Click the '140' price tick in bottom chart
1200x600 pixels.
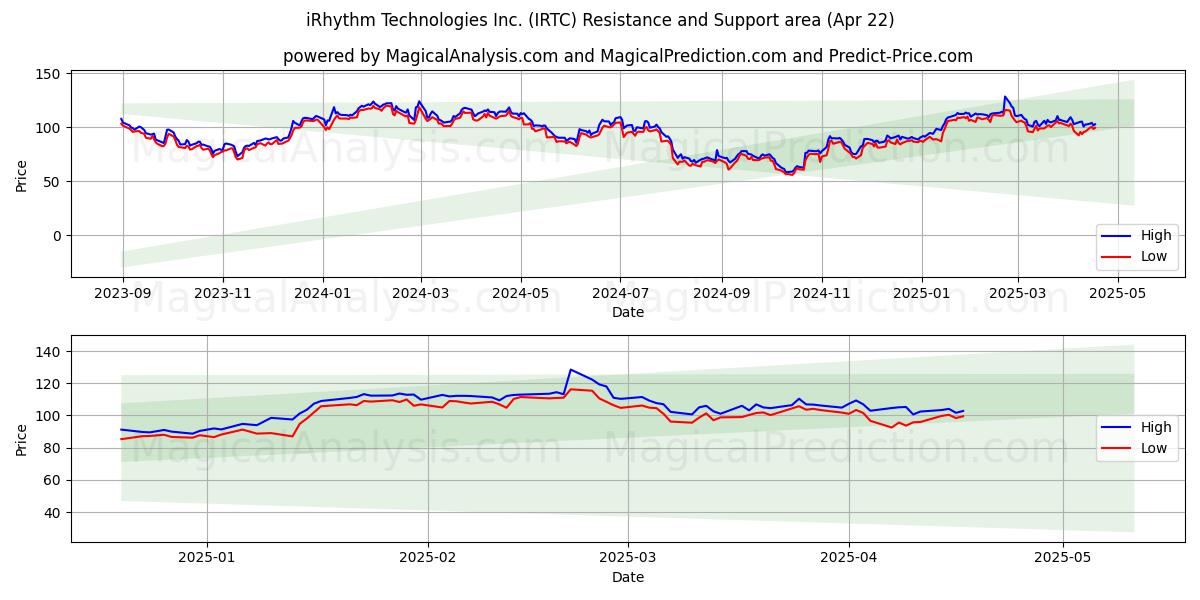pyautogui.click(x=50, y=352)
